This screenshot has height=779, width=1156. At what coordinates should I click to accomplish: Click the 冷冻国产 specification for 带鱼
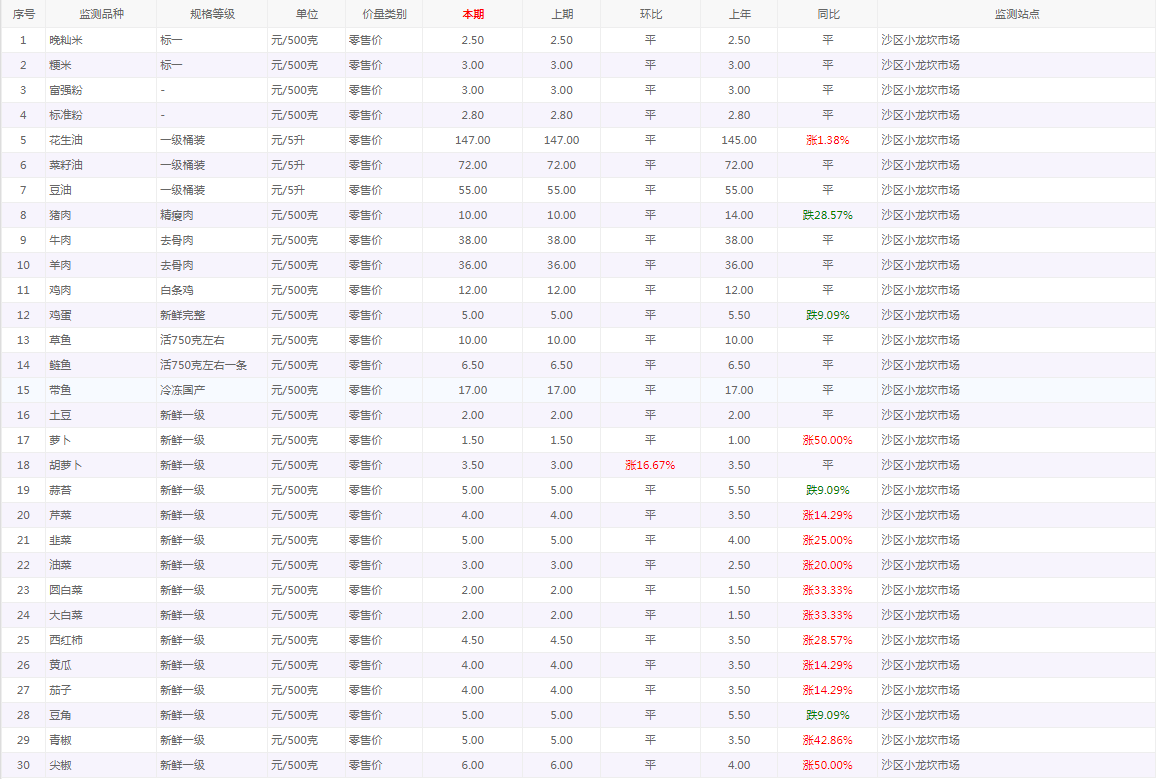click(x=183, y=390)
